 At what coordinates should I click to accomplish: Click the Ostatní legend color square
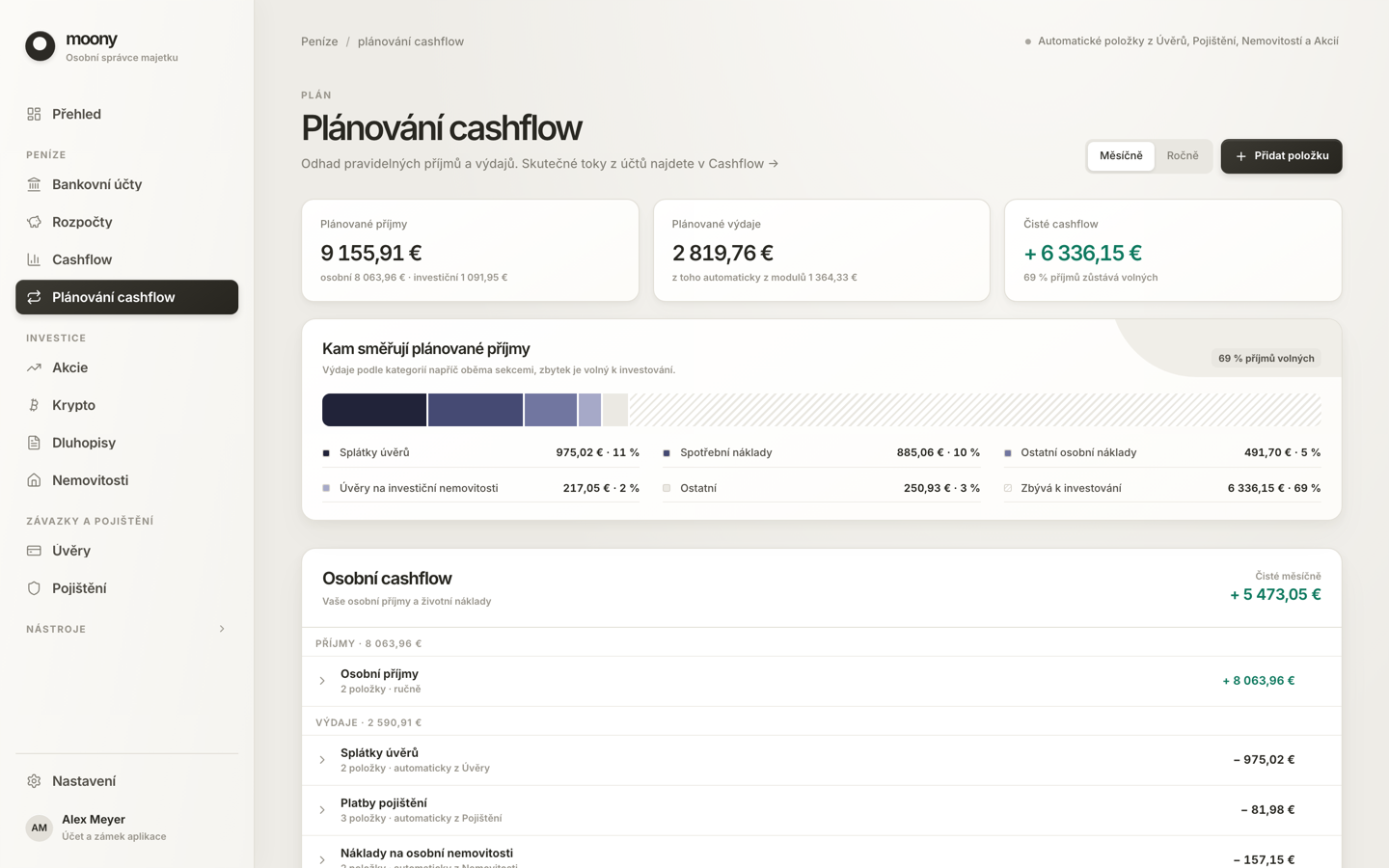[x=667, y=488]
